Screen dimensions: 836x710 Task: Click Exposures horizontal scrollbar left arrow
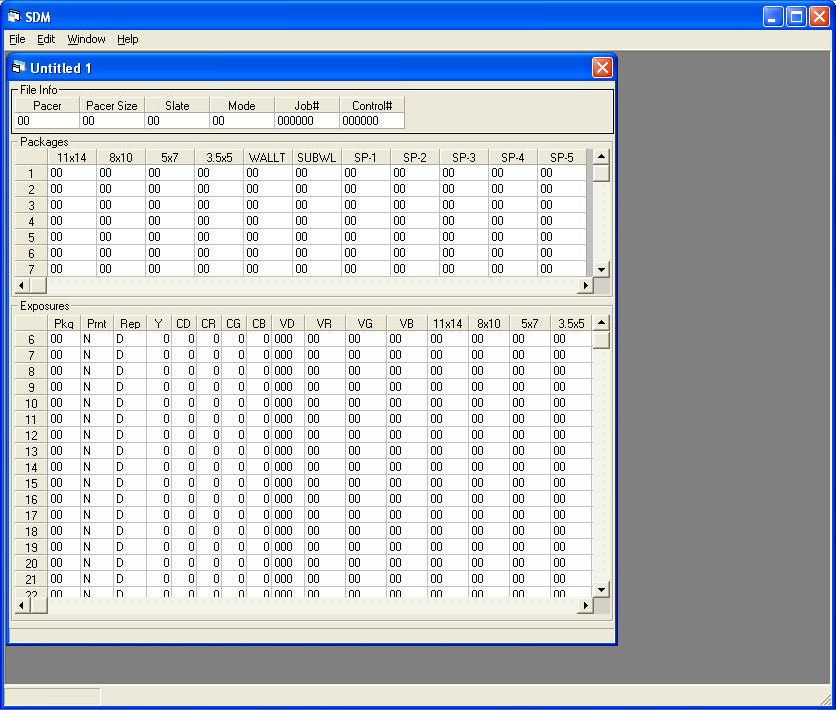21,606
